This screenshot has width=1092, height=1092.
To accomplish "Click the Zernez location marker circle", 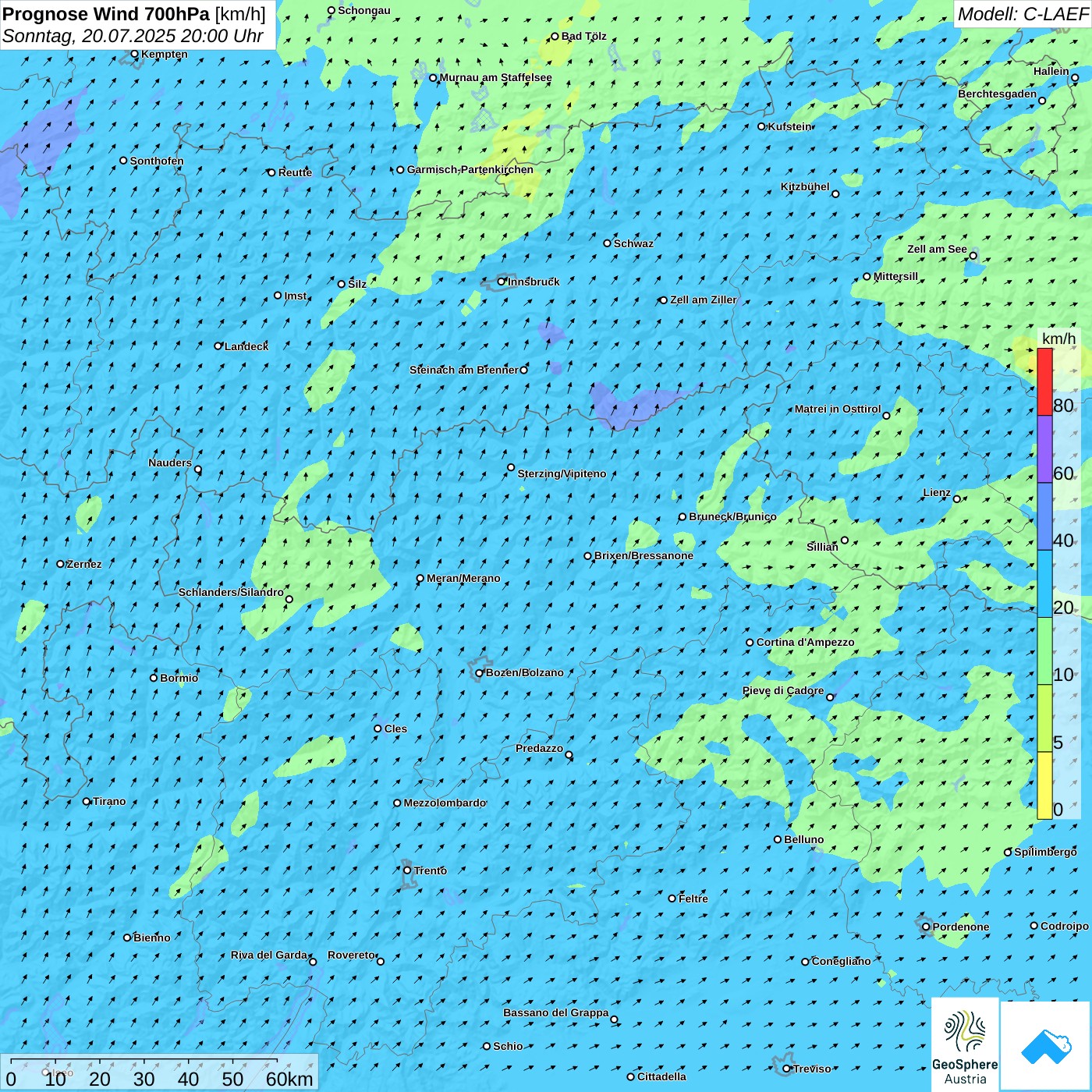I will point(61,564).
